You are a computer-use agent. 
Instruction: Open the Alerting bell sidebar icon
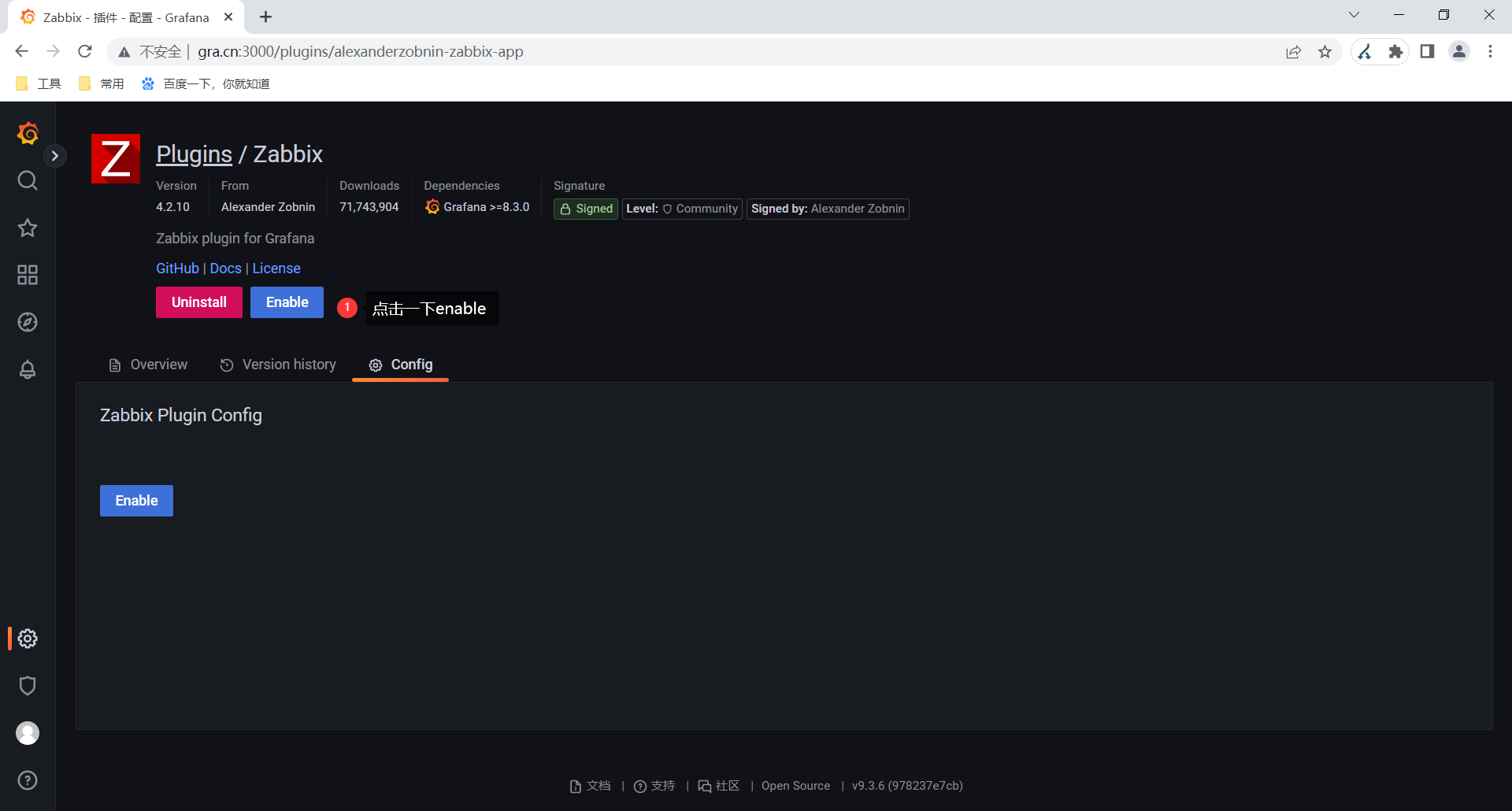[x=28, y=369]
